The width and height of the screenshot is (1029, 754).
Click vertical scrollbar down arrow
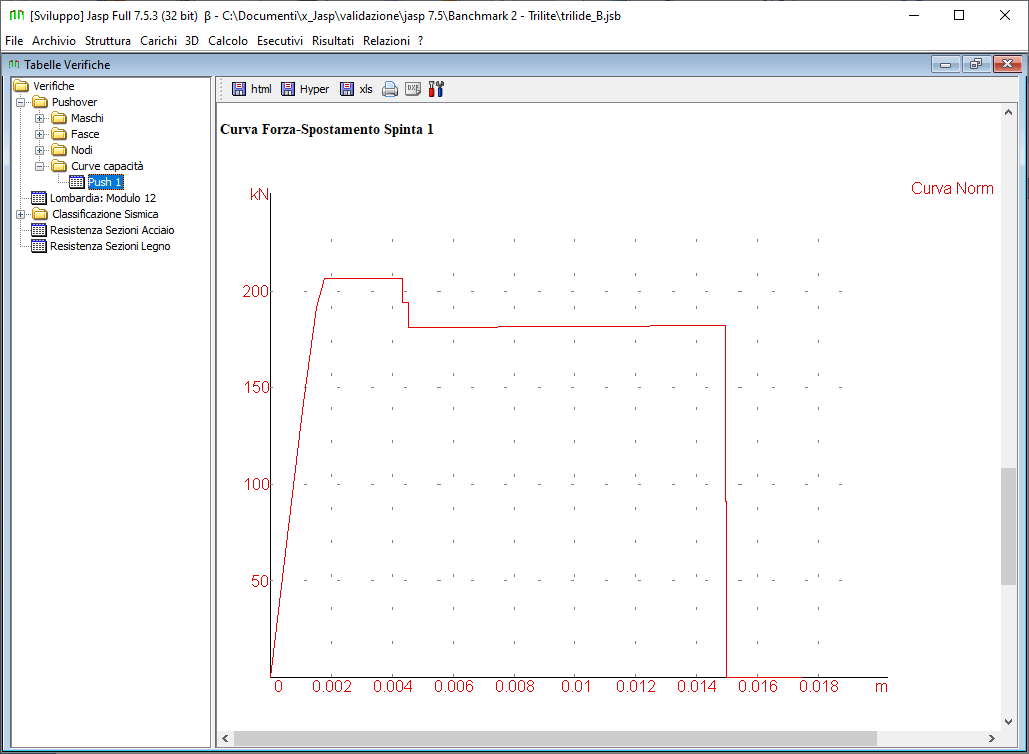(x=1008, y=722)
